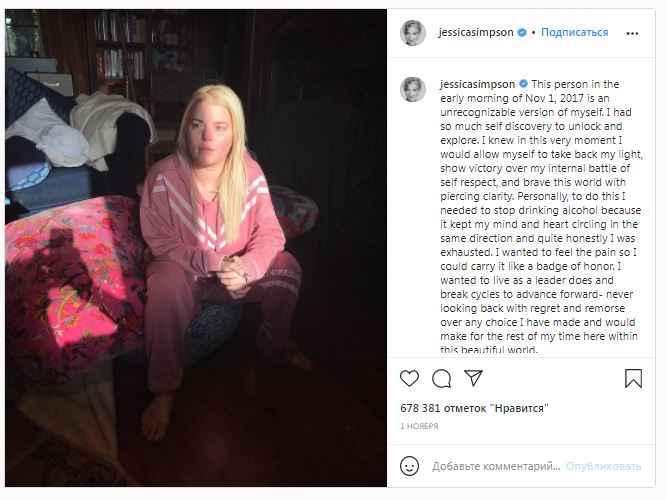Click the verified badge in the header

(x=522, y=32)
